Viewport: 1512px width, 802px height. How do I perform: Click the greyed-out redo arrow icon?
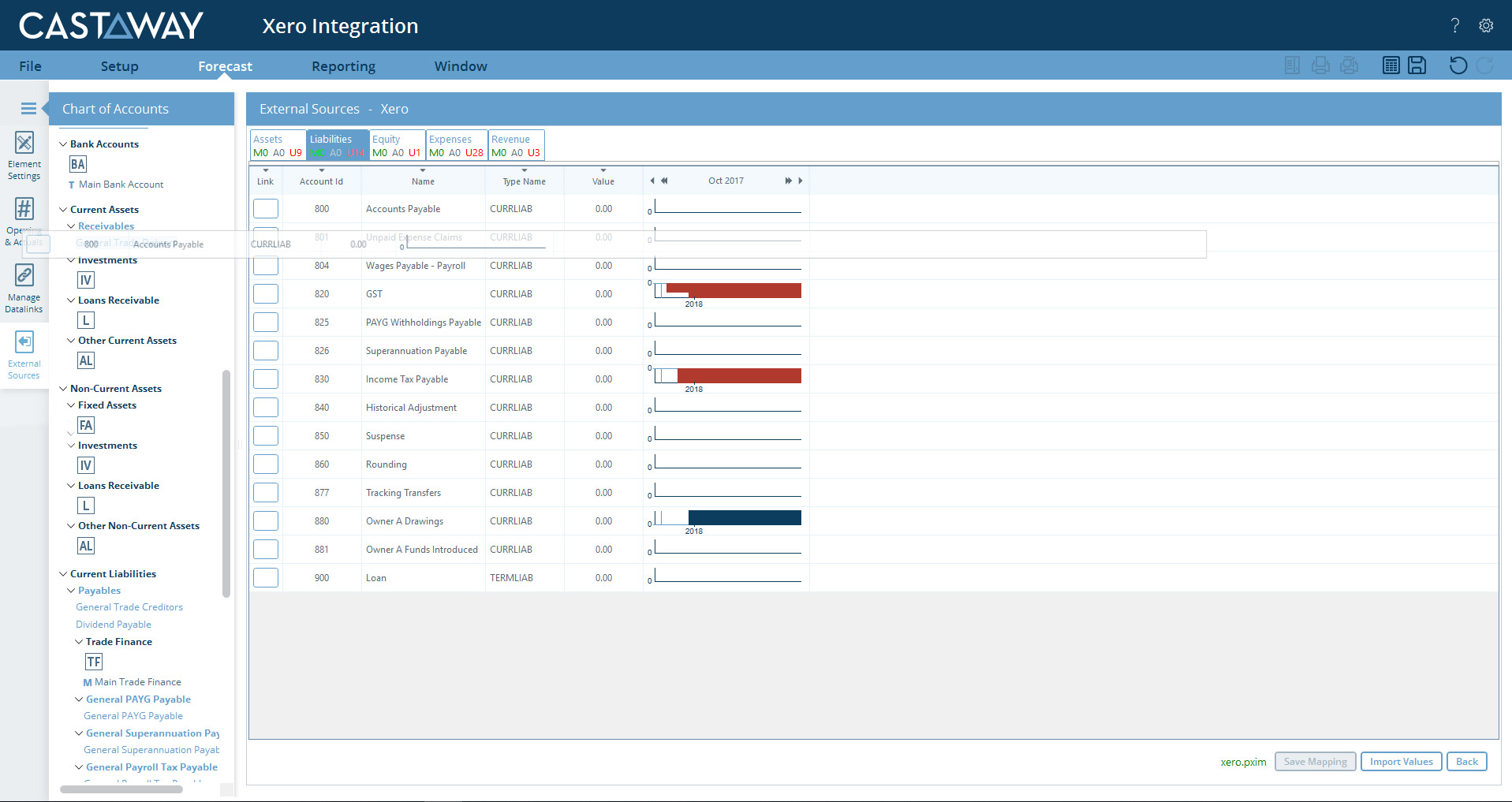tap(1485, 65)
